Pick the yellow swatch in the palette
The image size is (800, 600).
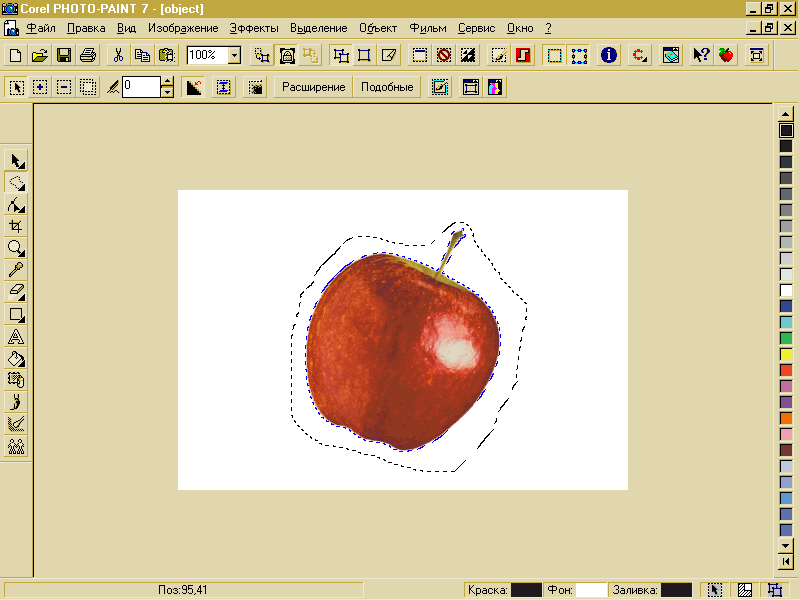click(x=786, y=354)
